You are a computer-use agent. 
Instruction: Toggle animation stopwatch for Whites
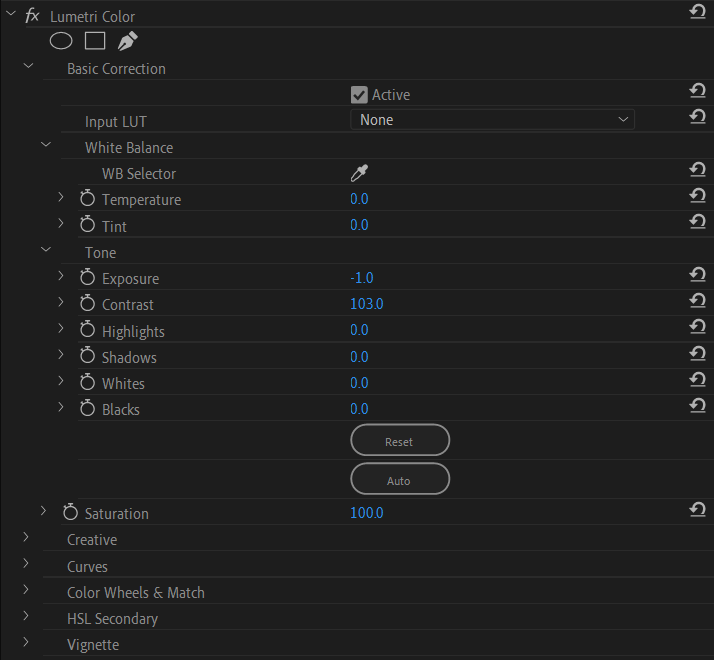[x=87, y=382]
